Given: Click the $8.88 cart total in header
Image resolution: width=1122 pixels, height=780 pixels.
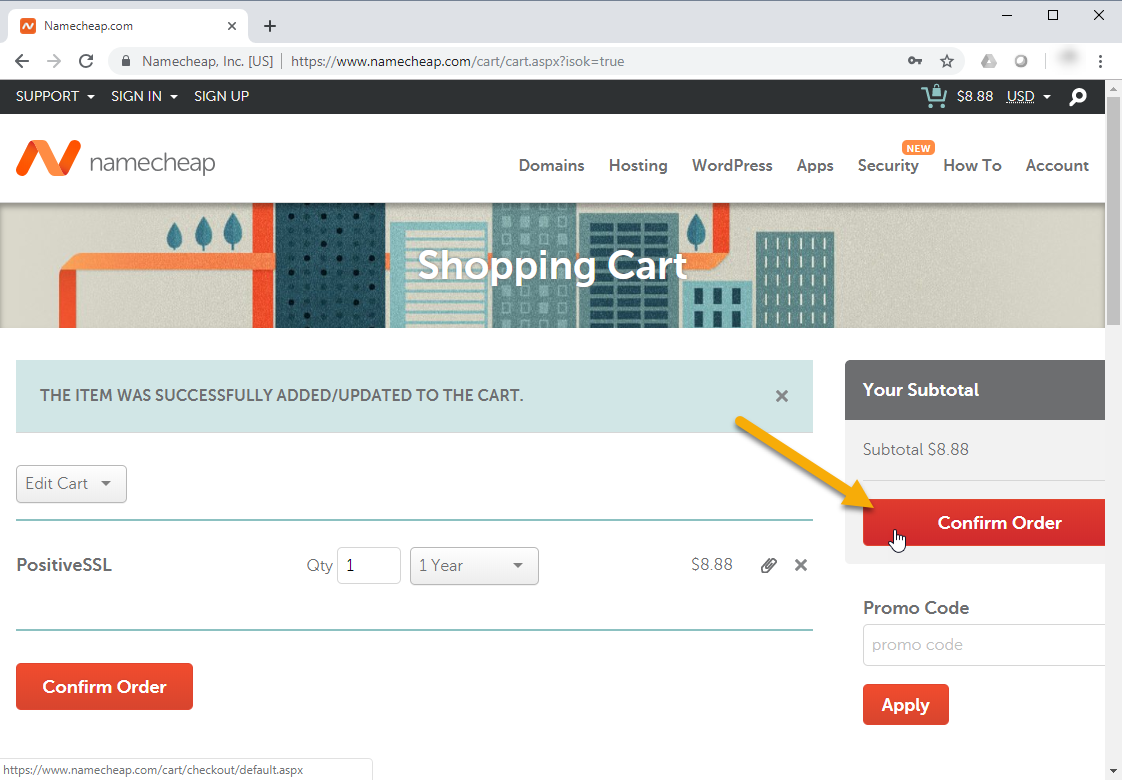Looking at the screenshot, I should click(975, 97).
